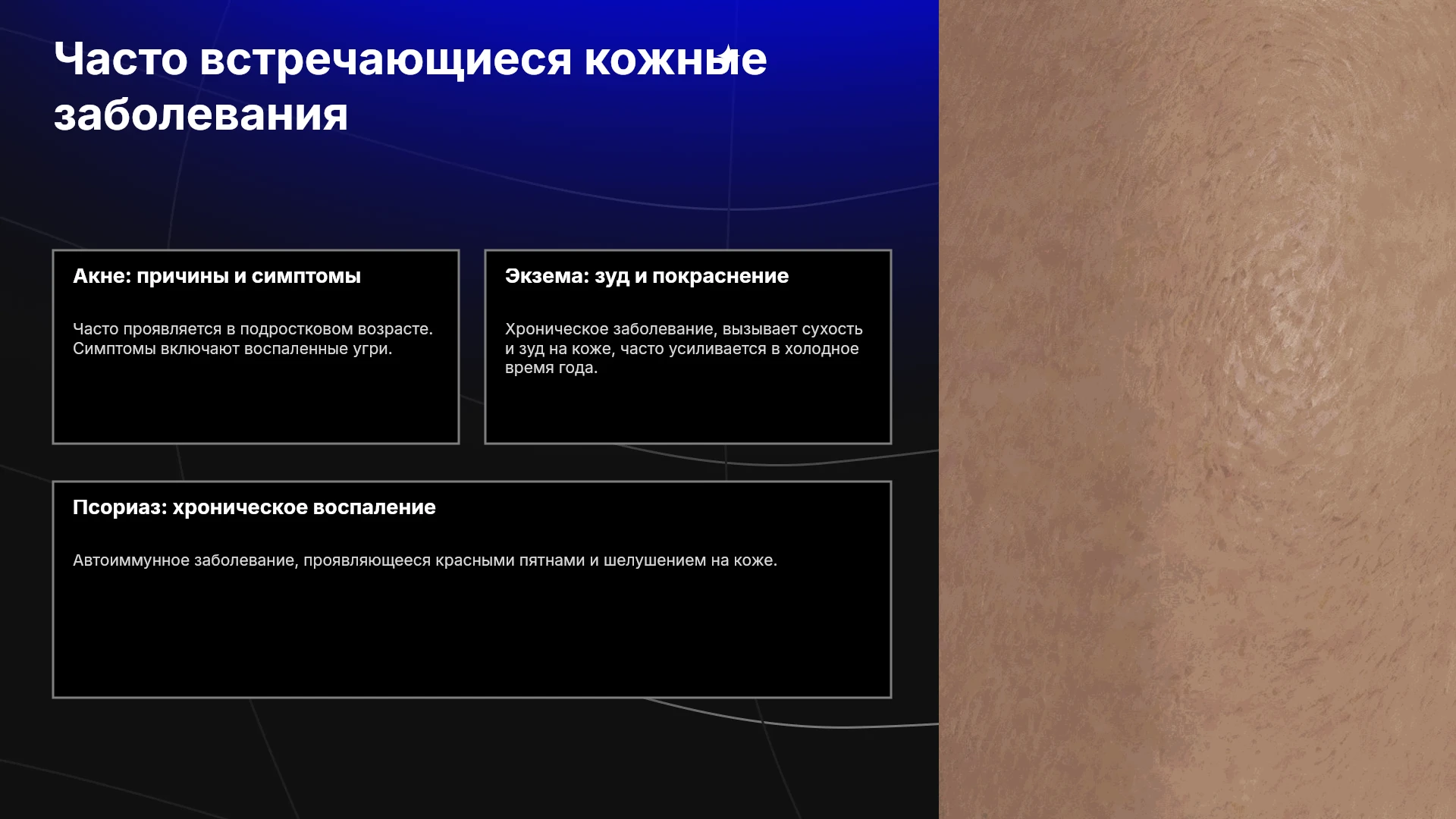This screenshot has height=819, width=1456.
Task: Click the "время года." line in the Экзема card
Action: click(x=551, y=368)
